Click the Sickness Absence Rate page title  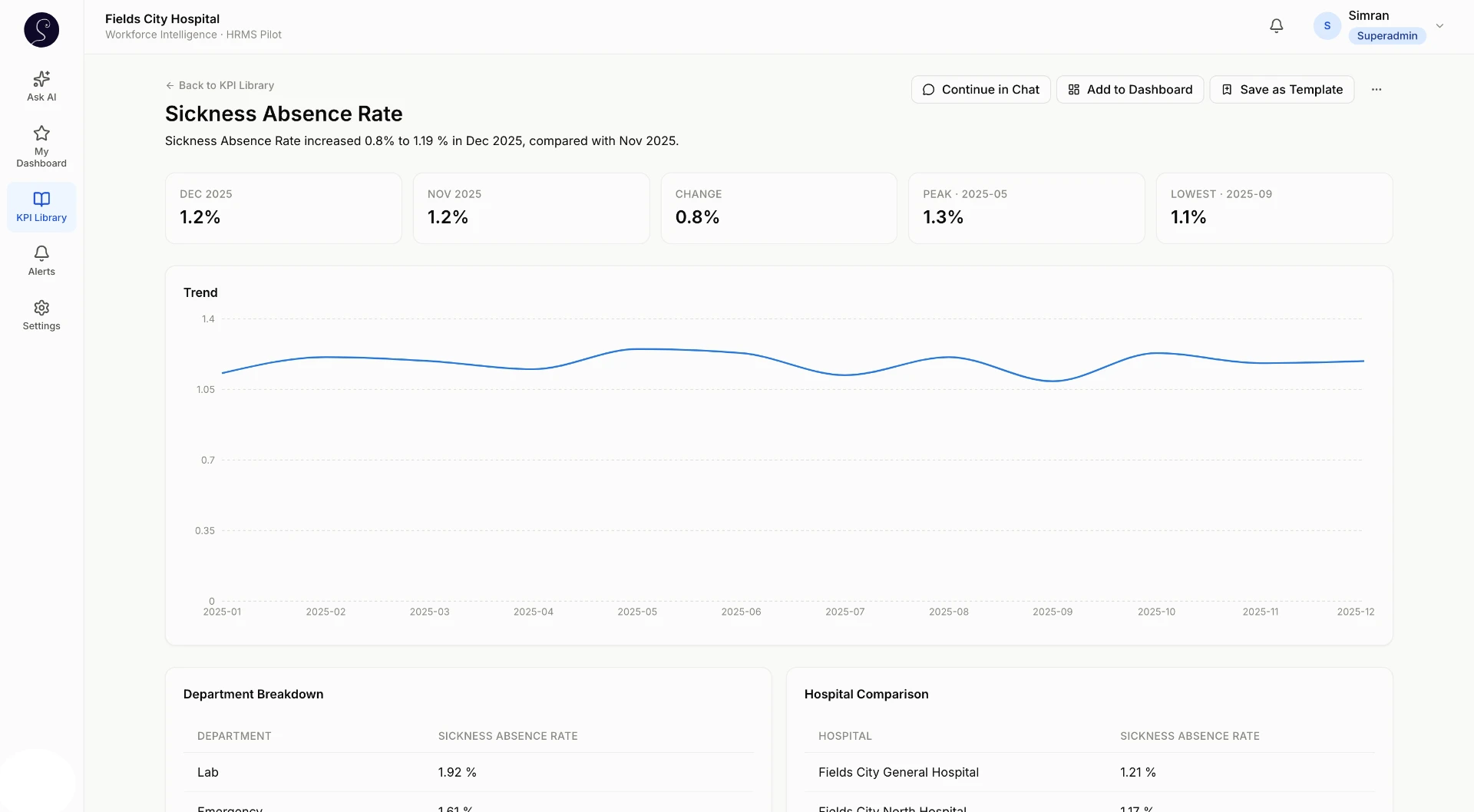[284, 114]
